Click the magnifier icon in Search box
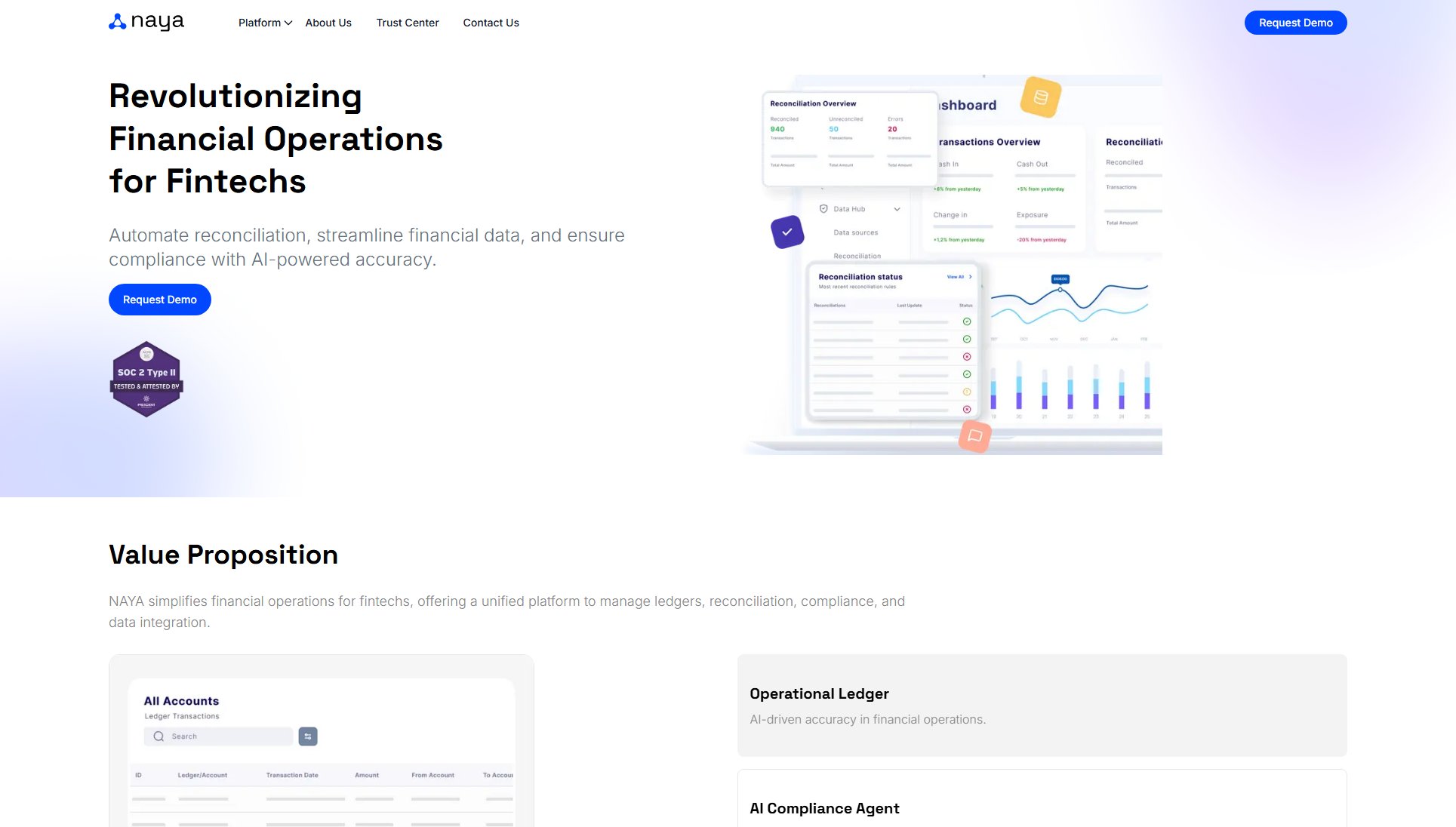Viewport: 1456px width, 827px height. click(x=159, y=736)
